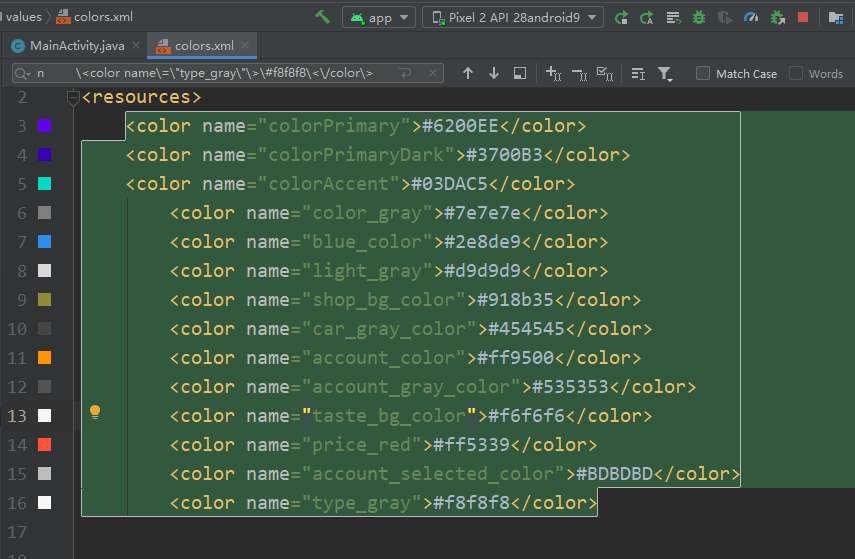855x559 pixels.
Task: Click the value #ff9500
Action: pos(515,358)
